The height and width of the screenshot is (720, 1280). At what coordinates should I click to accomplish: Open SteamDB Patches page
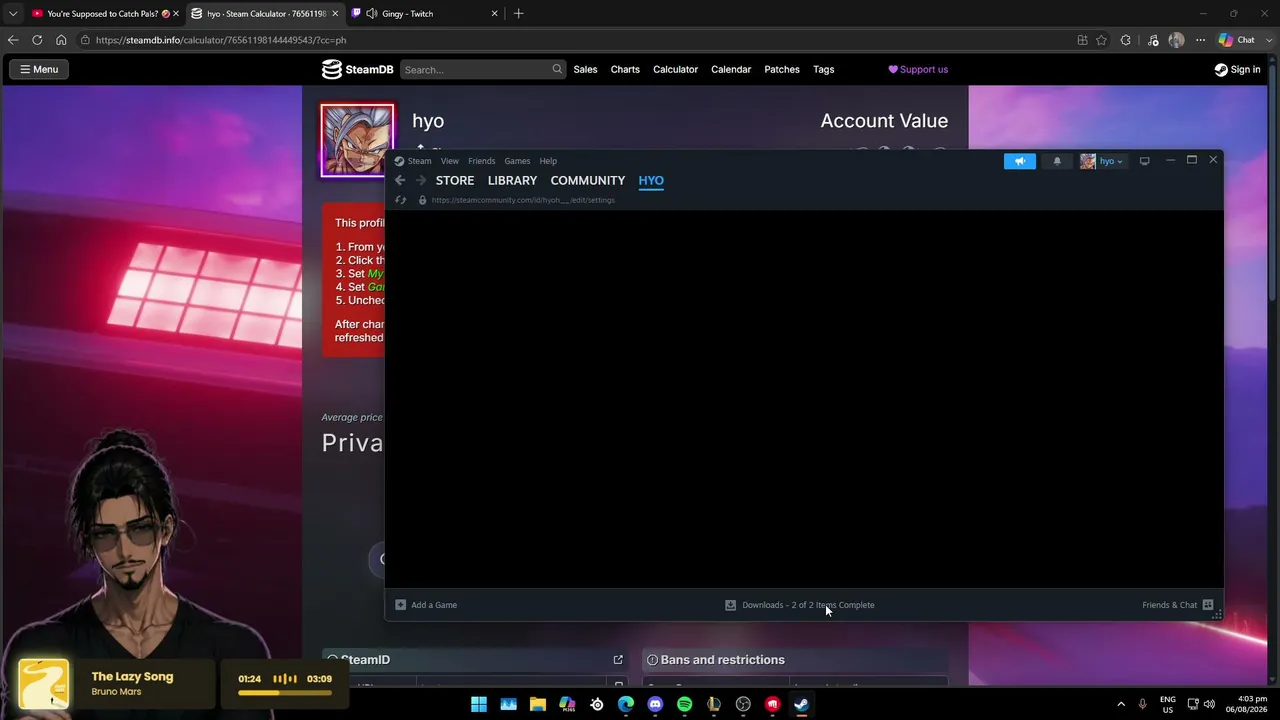coord(782,69)
